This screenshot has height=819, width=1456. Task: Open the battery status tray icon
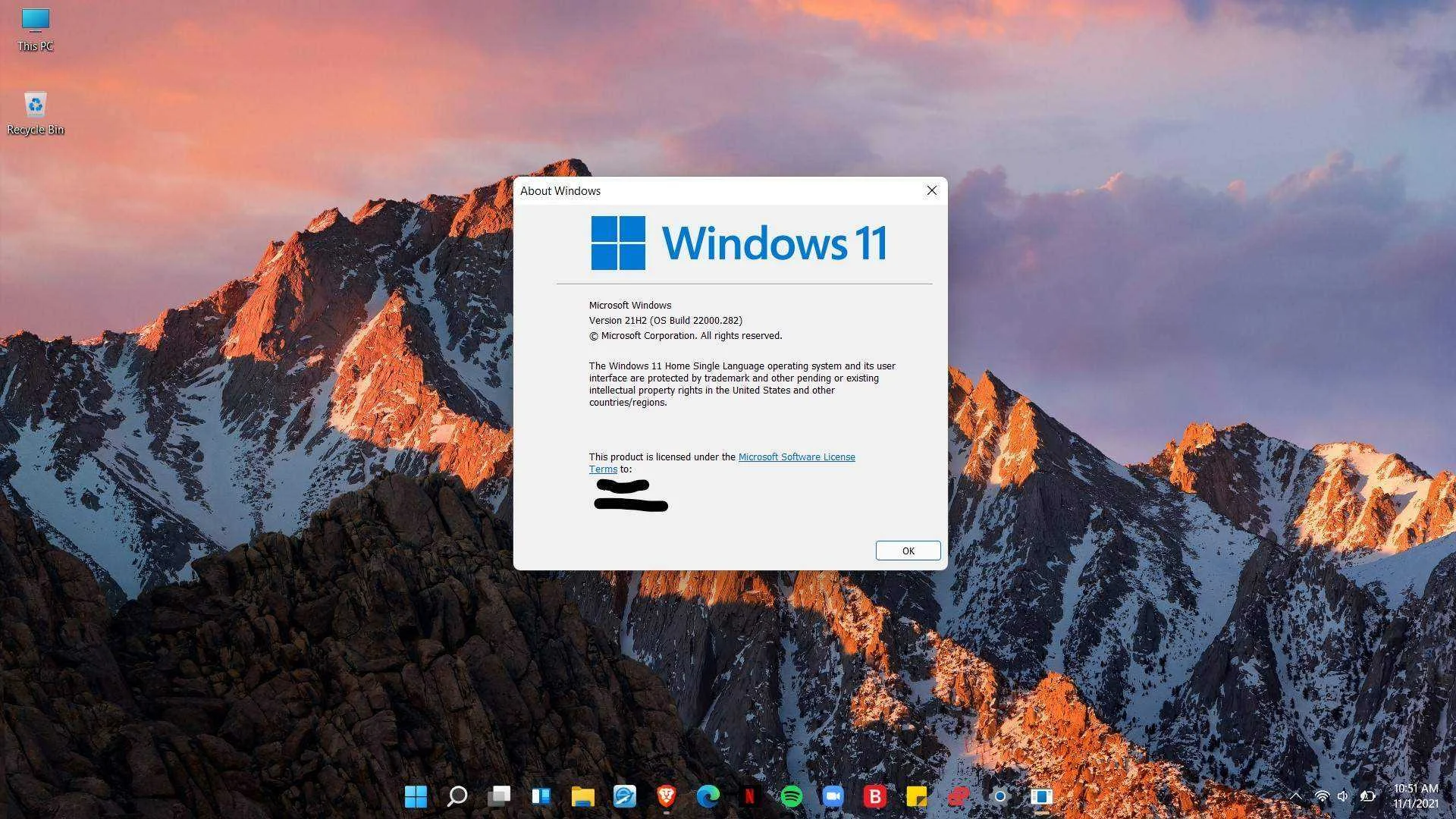1367,796
